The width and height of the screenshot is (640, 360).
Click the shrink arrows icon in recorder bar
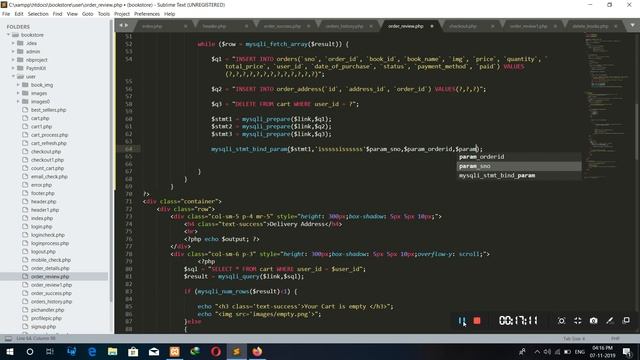click(x=578, y=321)
